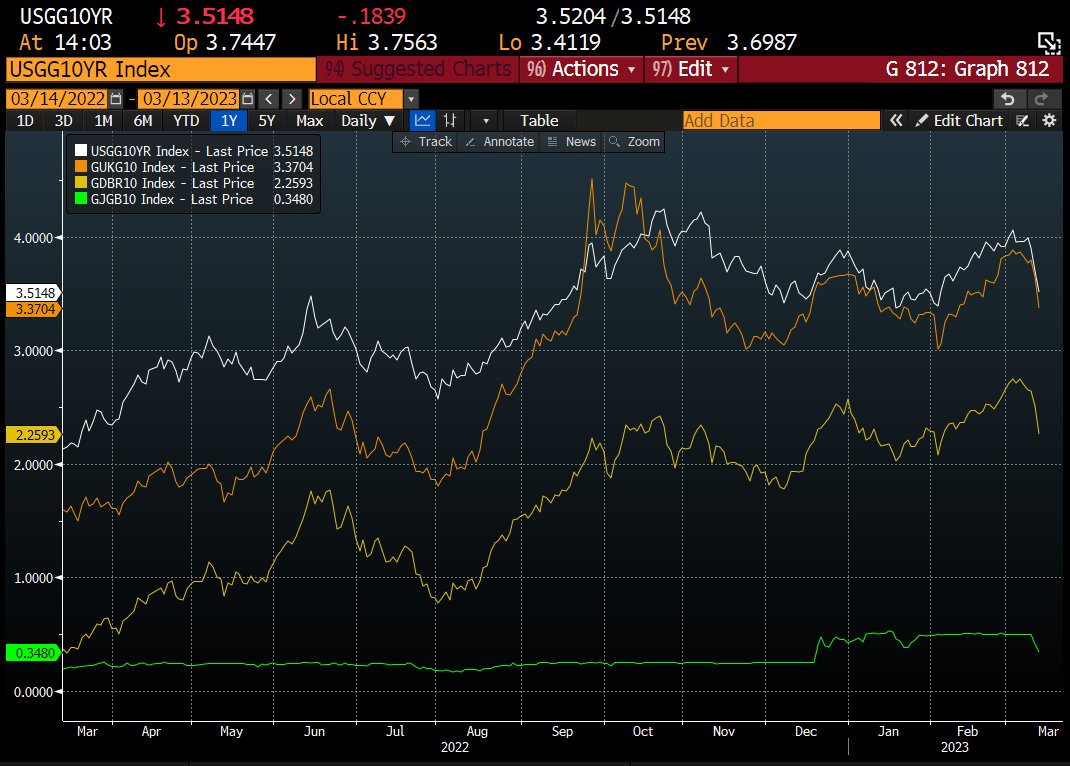Enable Annotate mode
Image resolution: width=1070 pixels, height=766 pixels.
[x=499, y=142]
